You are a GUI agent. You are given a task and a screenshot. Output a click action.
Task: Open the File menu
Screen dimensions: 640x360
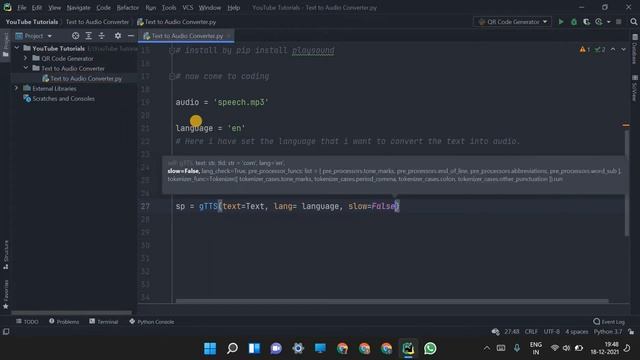[22, 8]
